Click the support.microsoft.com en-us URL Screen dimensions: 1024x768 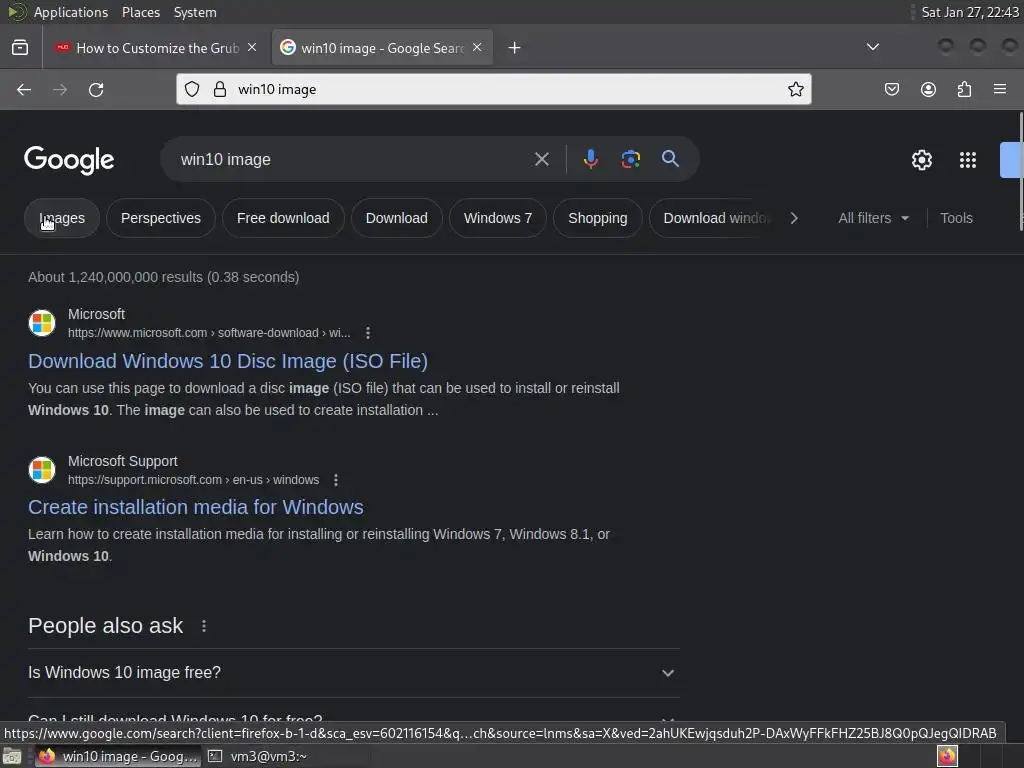tap(193, 480)
